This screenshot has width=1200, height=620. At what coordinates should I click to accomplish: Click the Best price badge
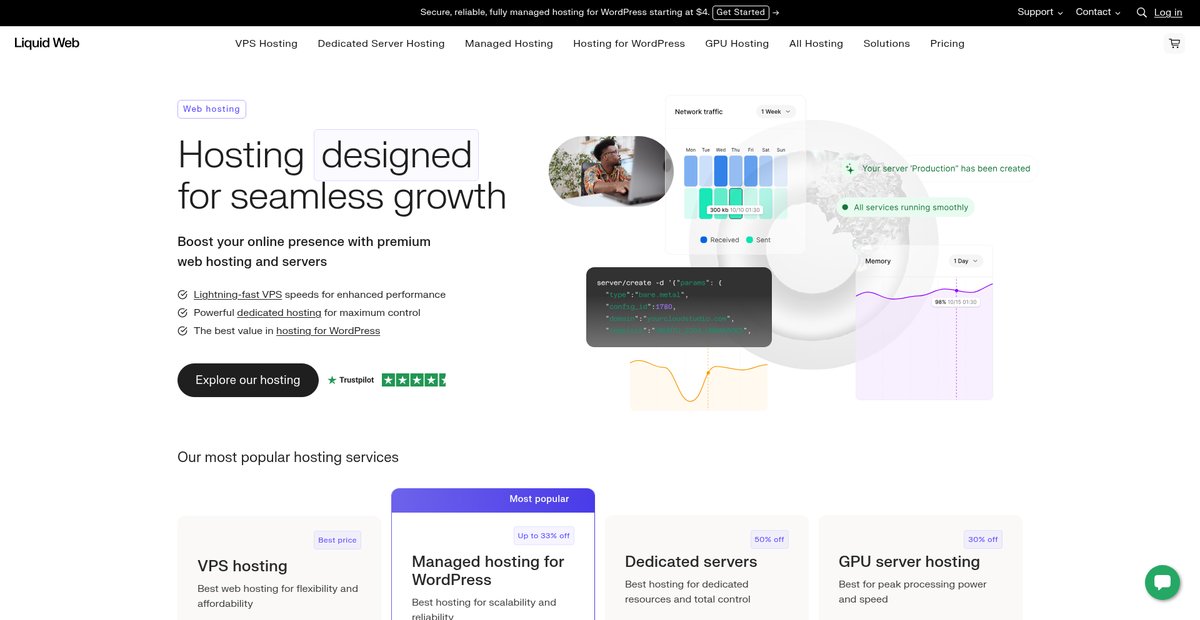click(x=337, y=540)
